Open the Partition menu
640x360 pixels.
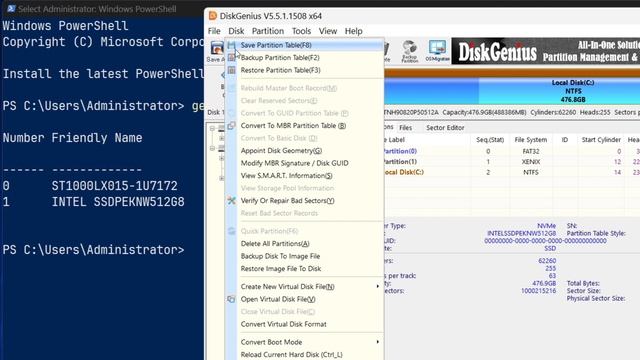(x=268, y=31)
